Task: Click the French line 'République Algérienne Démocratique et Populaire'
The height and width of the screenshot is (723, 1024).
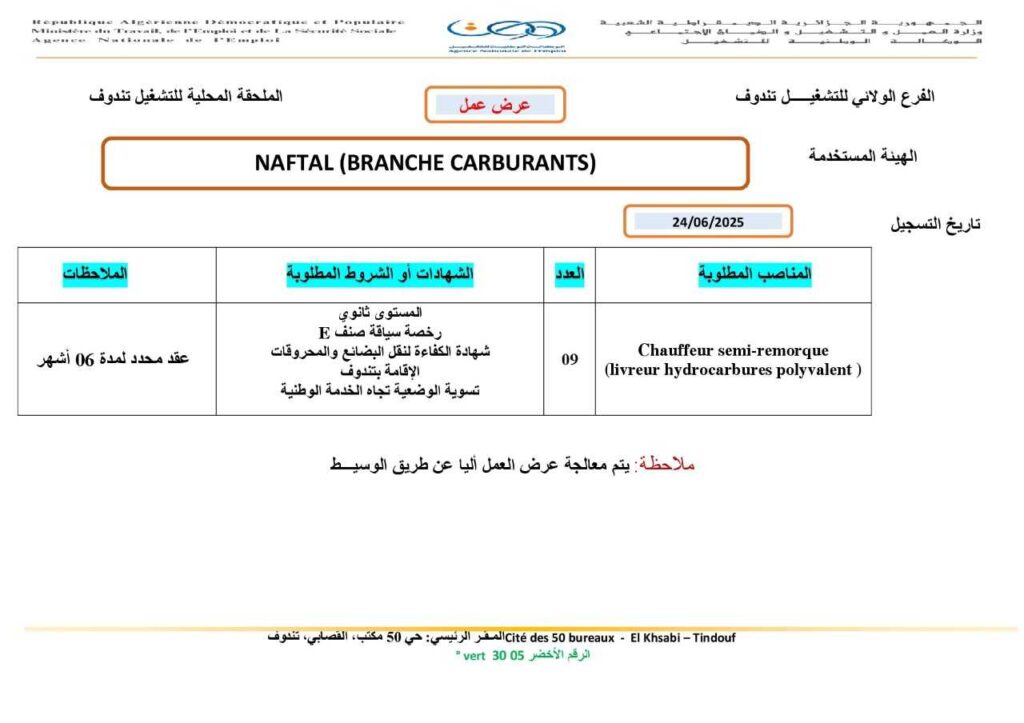Action: pyautogui.click(x=218, y=22)
